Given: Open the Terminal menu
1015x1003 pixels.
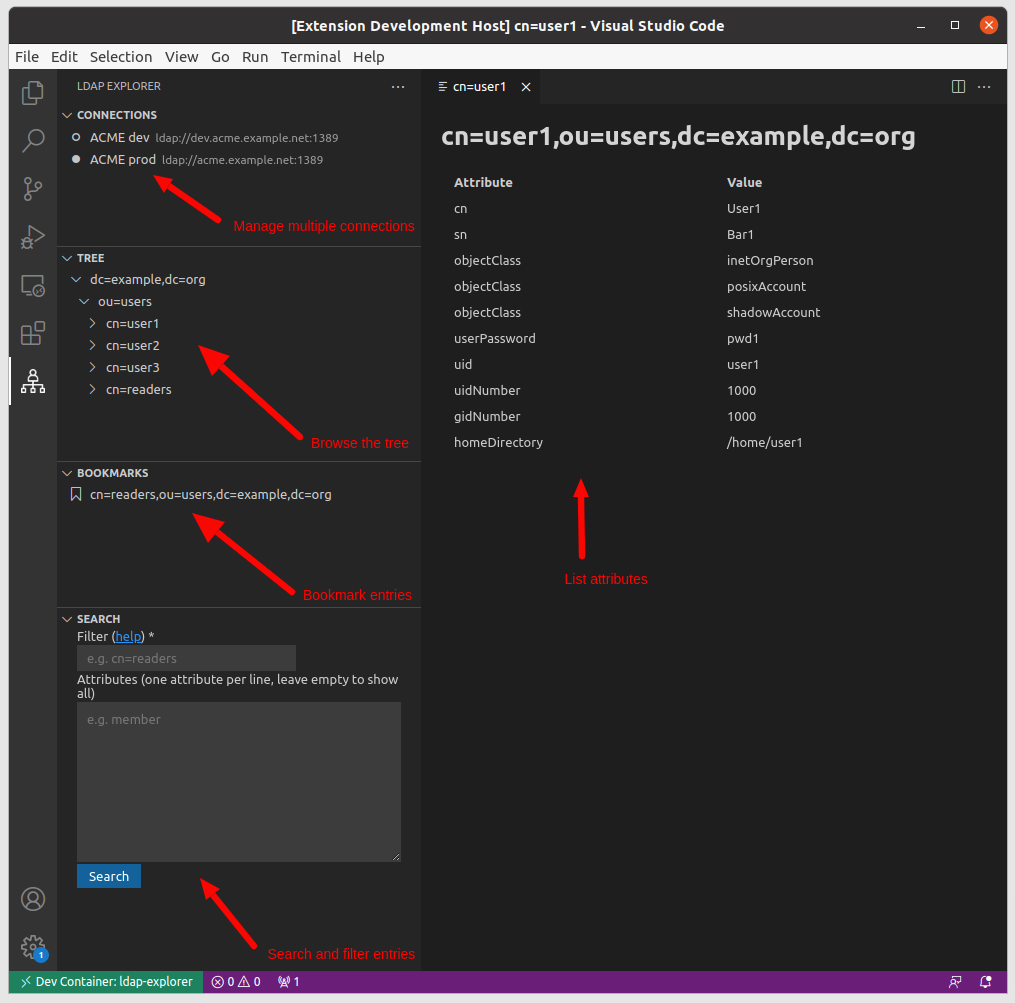Looking at the screenshot, I should pyautogui.click(x=311, y=57).
